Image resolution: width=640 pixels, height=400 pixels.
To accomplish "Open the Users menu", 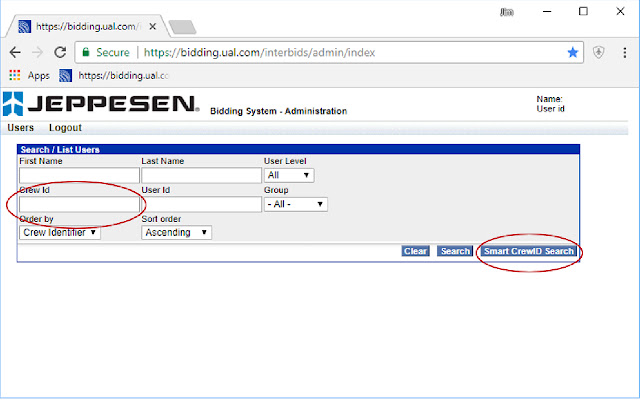I will tap(20, 128).
